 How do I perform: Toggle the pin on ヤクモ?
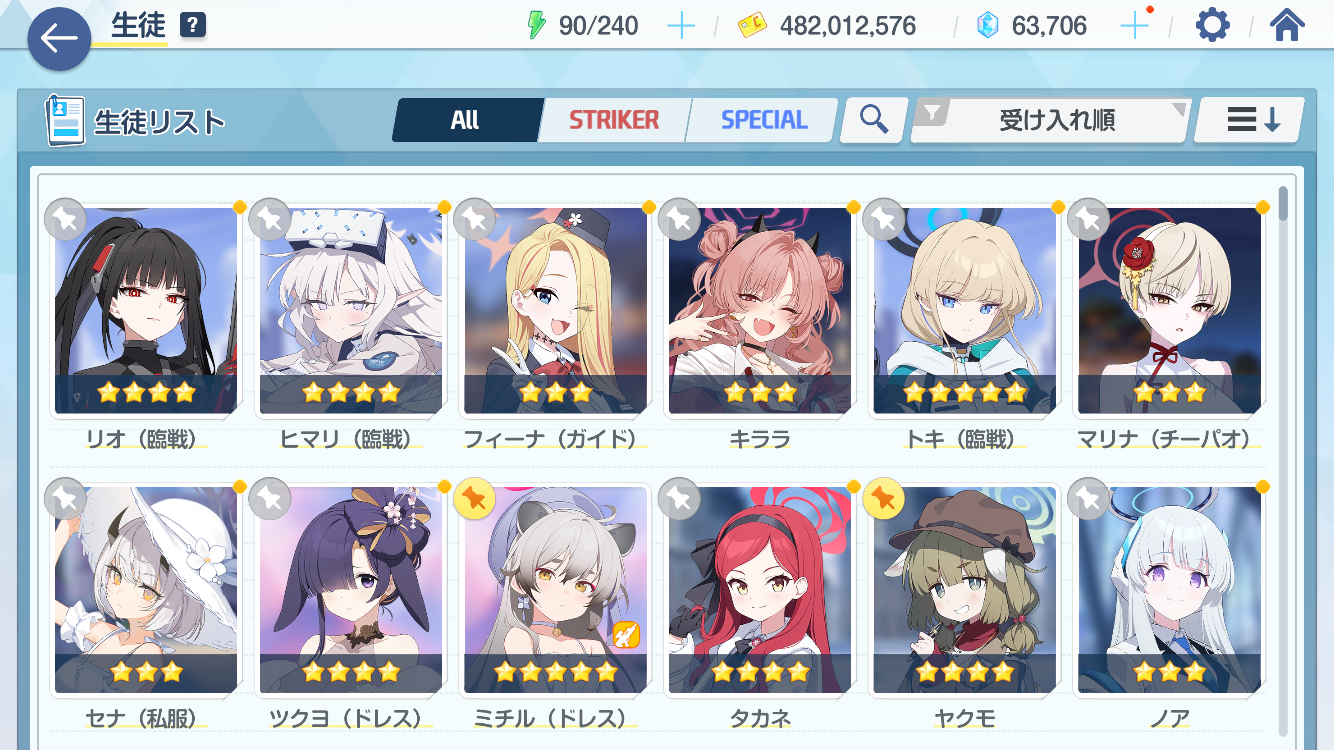click(884, 500)
